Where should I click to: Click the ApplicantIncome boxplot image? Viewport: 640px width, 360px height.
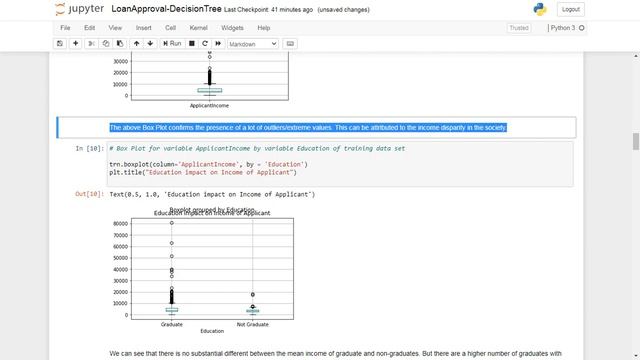click(200, 80)
